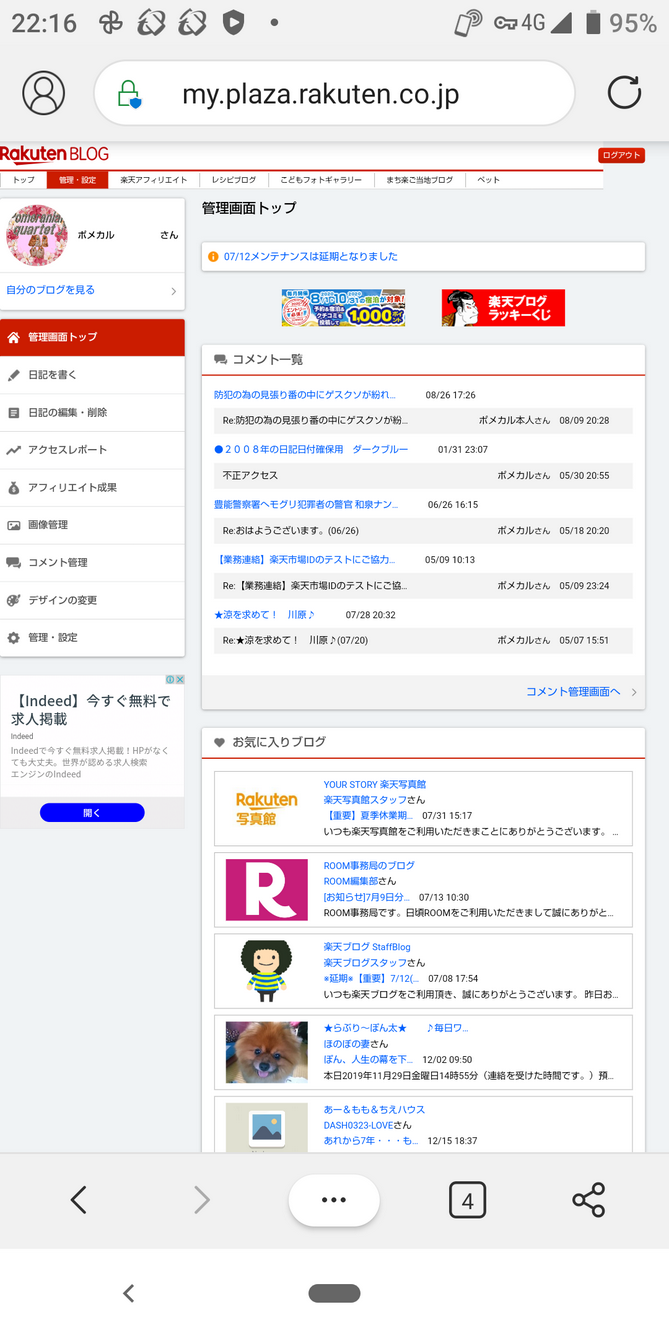Viewport: 669px width, 1338px height.
Task: Open YOUR STORY 楽天写真館 blog link
Action: tap(375, 785)
